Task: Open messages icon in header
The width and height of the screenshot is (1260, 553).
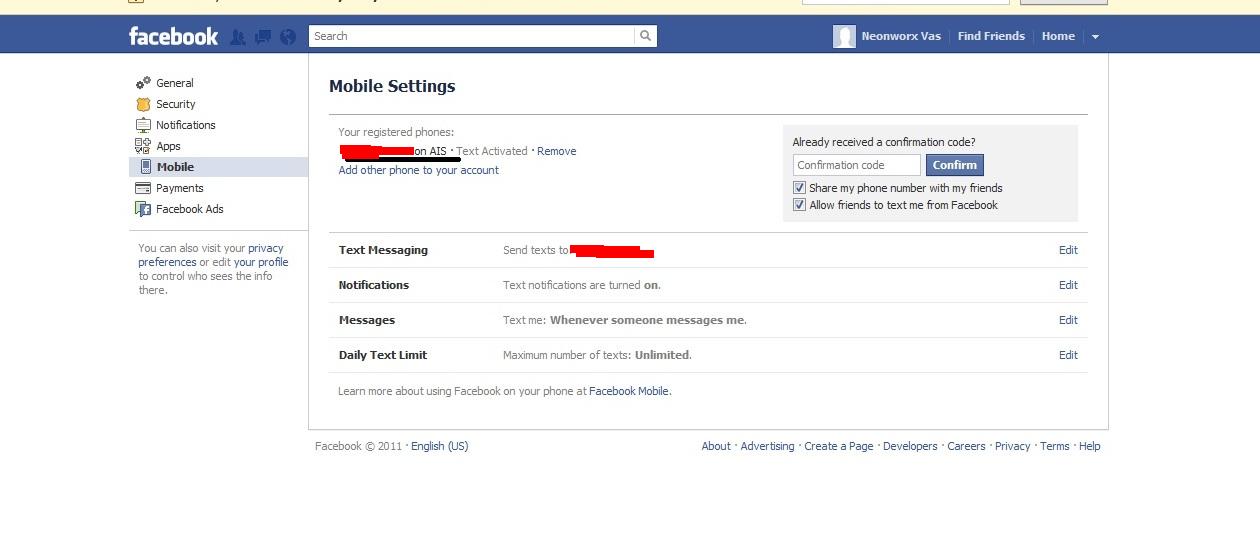Action: click(x=263, y=37)
